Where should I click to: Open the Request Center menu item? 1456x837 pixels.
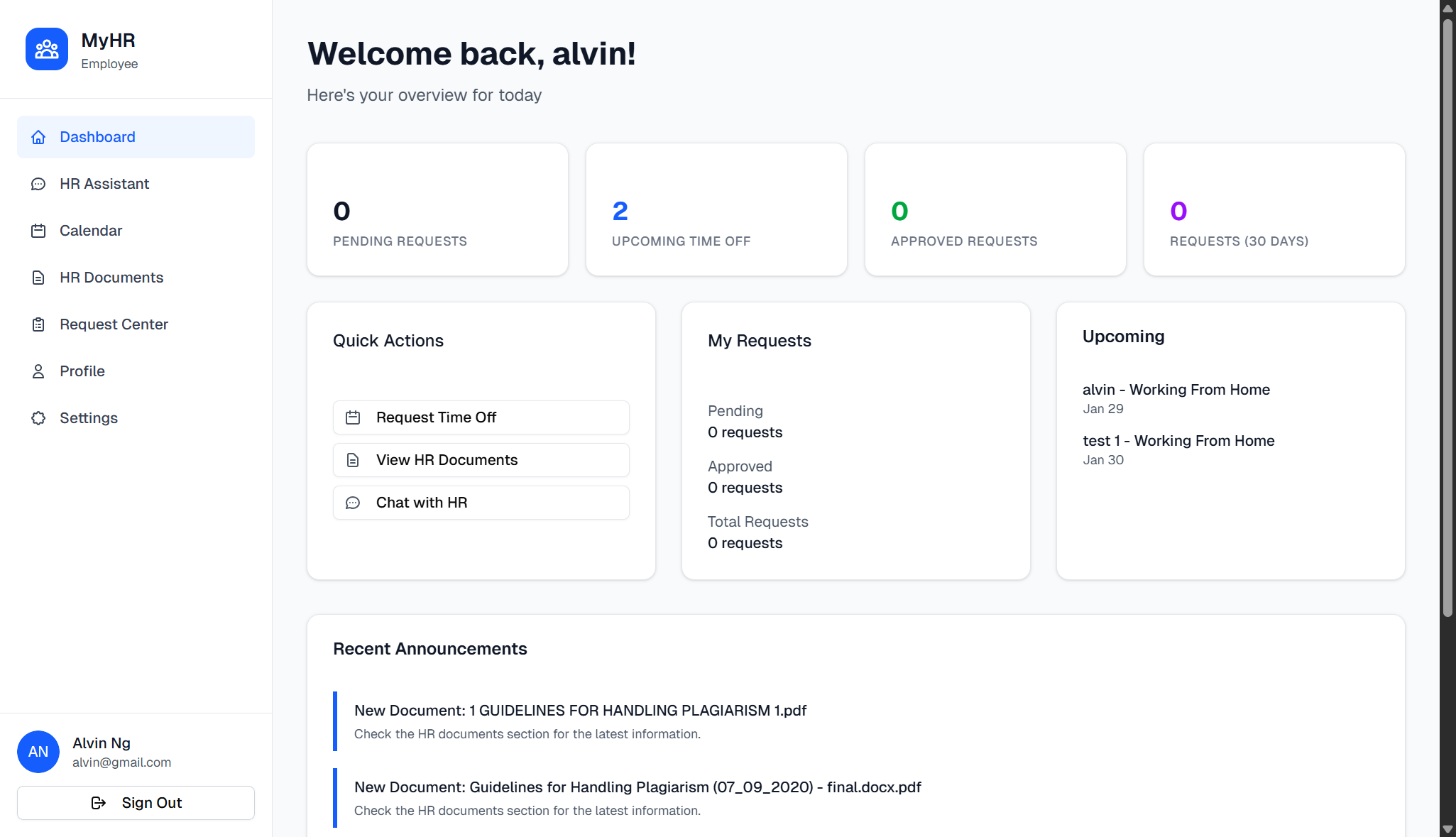pos(114,324)
